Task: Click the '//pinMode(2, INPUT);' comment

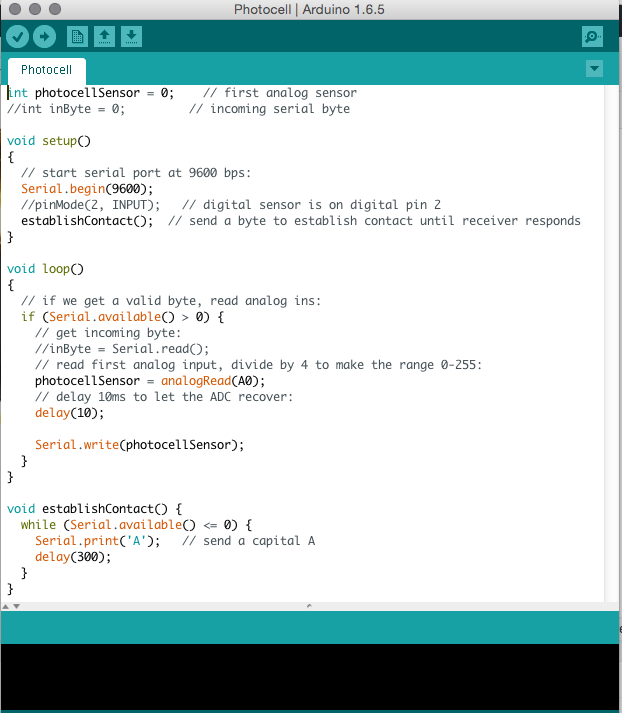Action: tap(90, 205)
